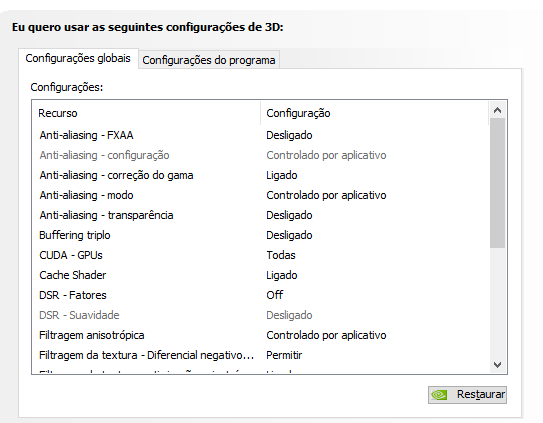
Task: Click the settings list scrollbar thumb
Action: pos(498,183)
